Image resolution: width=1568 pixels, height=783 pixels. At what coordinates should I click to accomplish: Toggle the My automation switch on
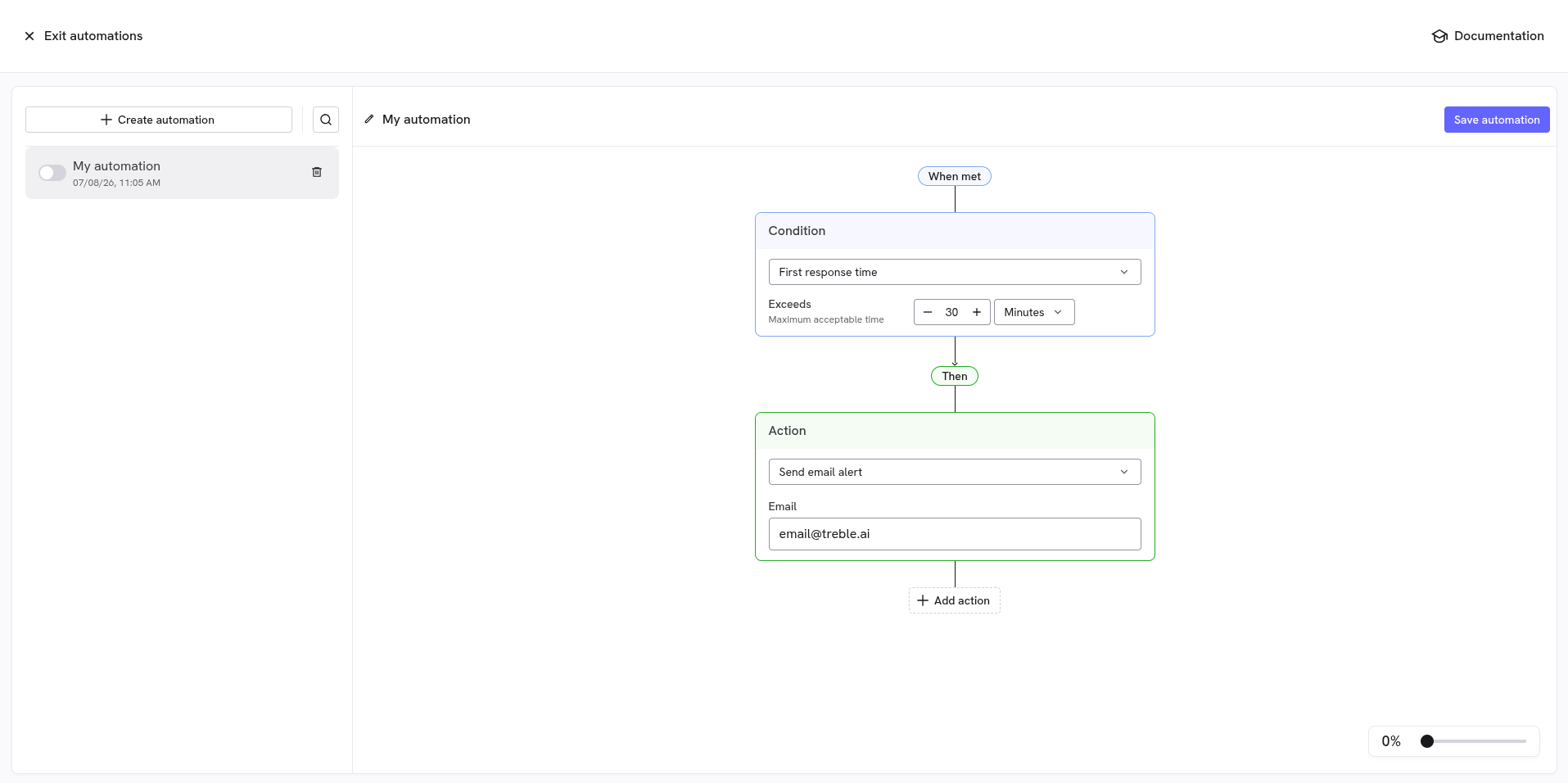[x=52, y=173]
